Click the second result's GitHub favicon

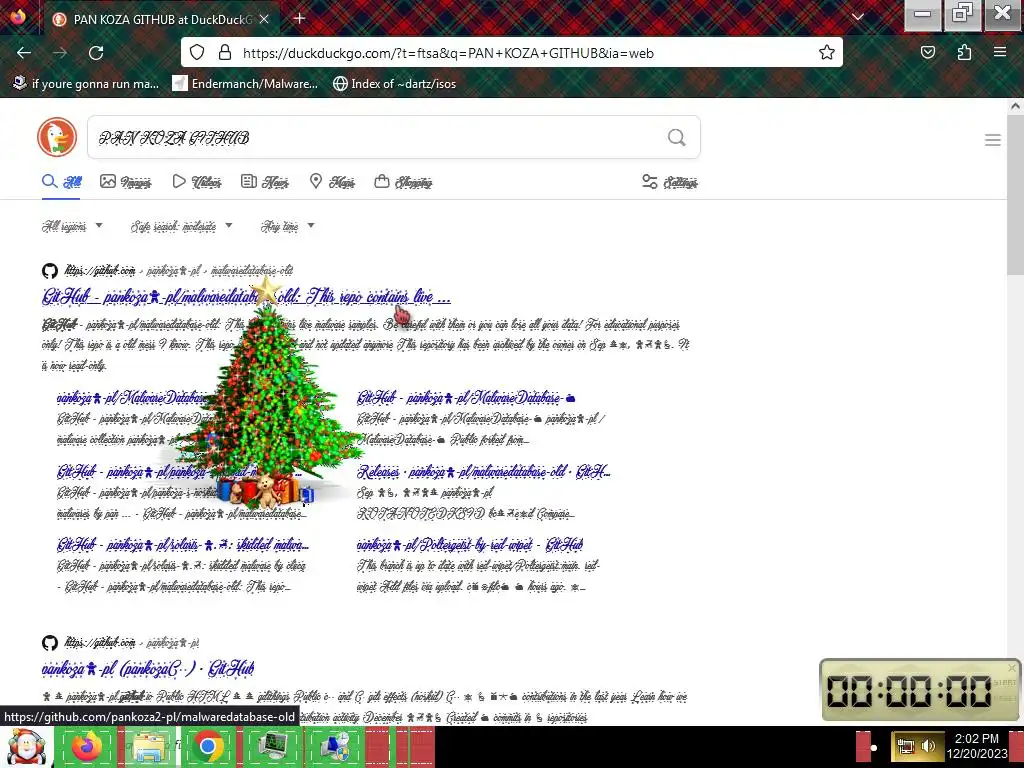coord(50,643)
